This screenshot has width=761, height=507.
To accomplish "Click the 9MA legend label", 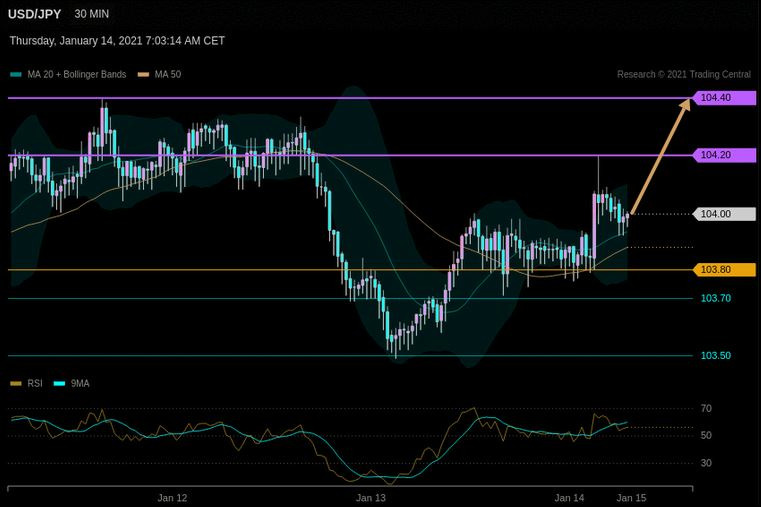I will point(80,384).
